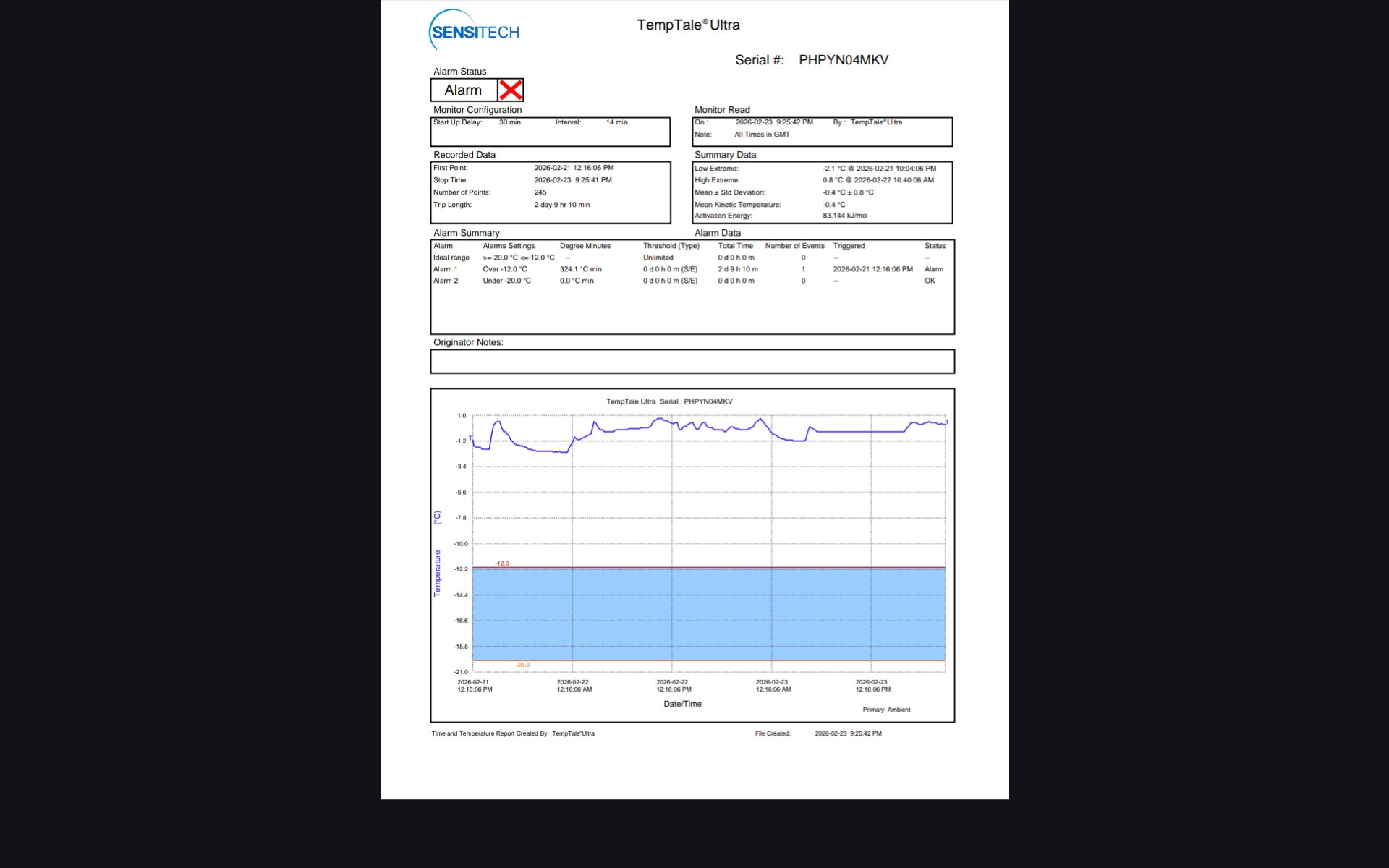Click the Sensitech logo

click(474, 31)
